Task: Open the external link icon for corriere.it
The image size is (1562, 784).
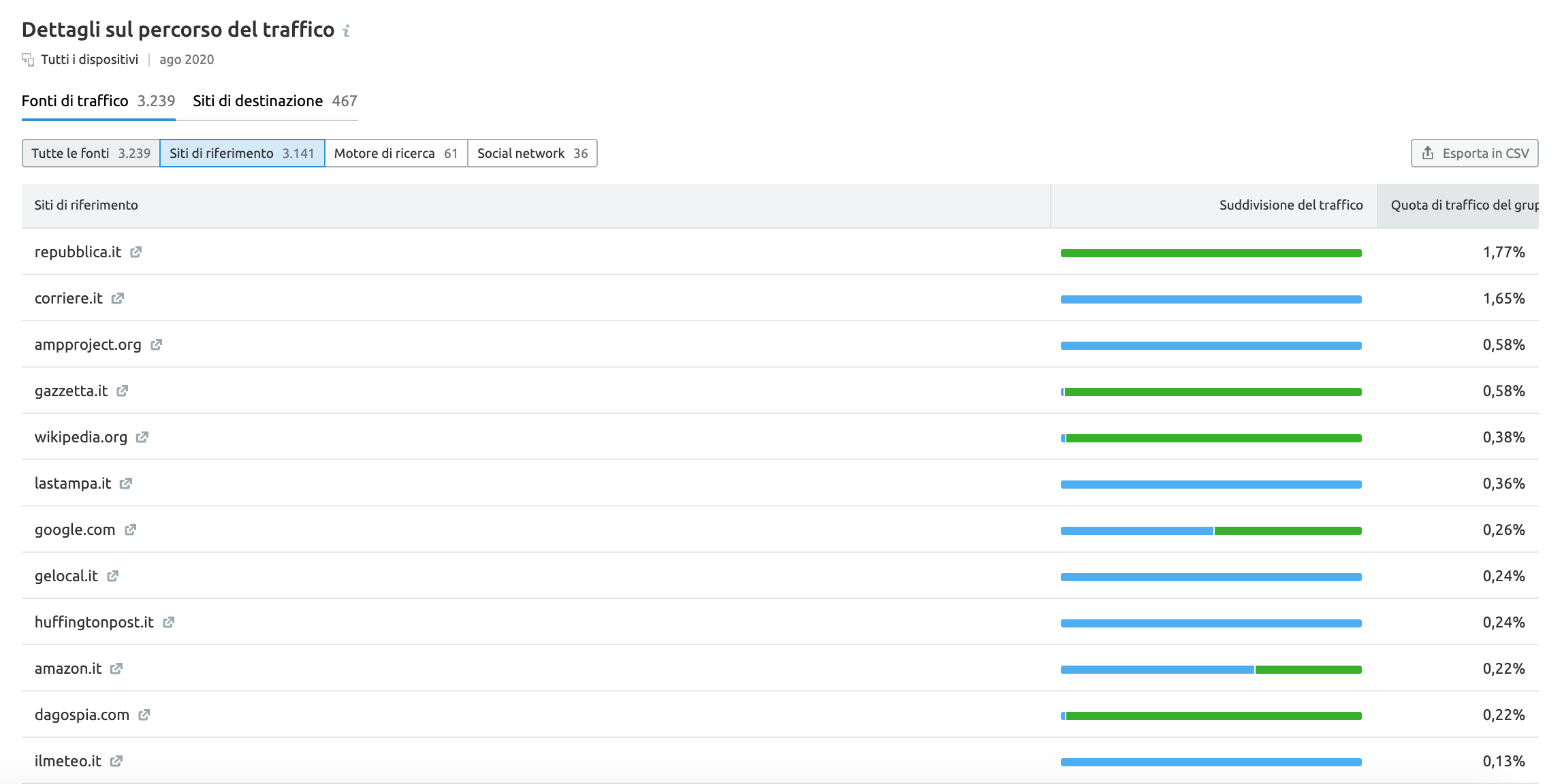Action: [x=118, y=299]
